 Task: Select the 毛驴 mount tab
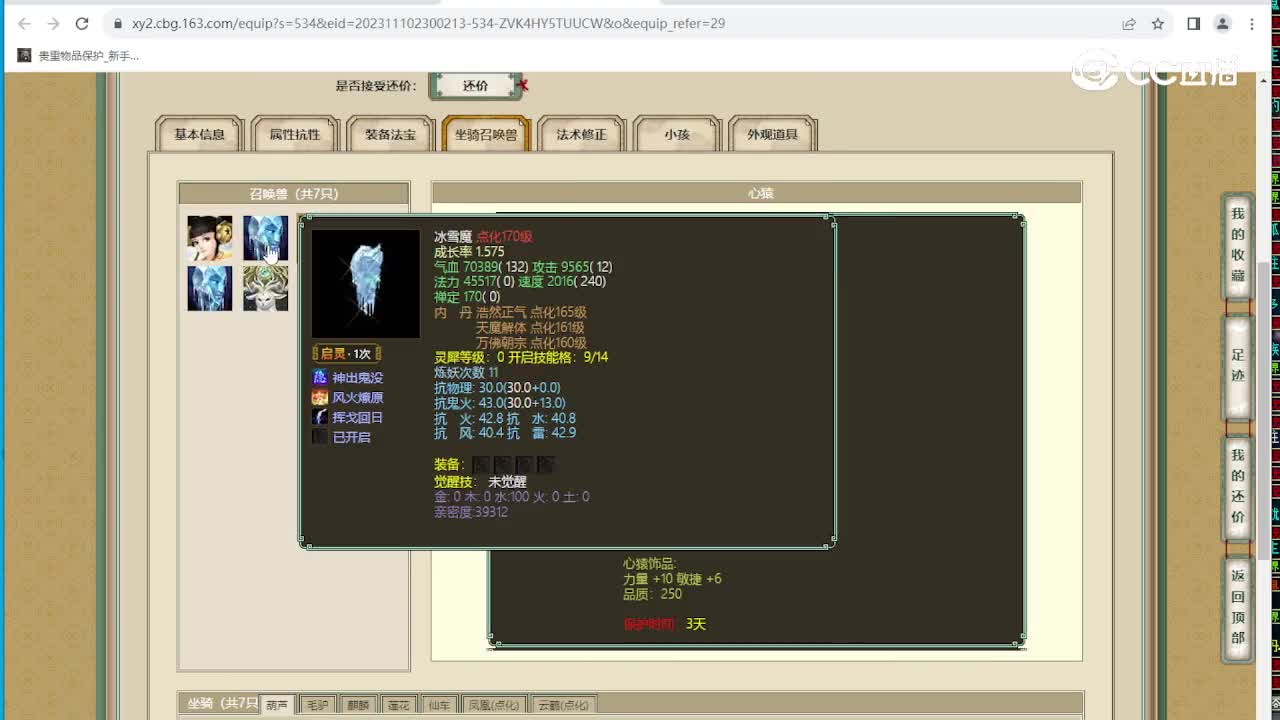point(317,705)
